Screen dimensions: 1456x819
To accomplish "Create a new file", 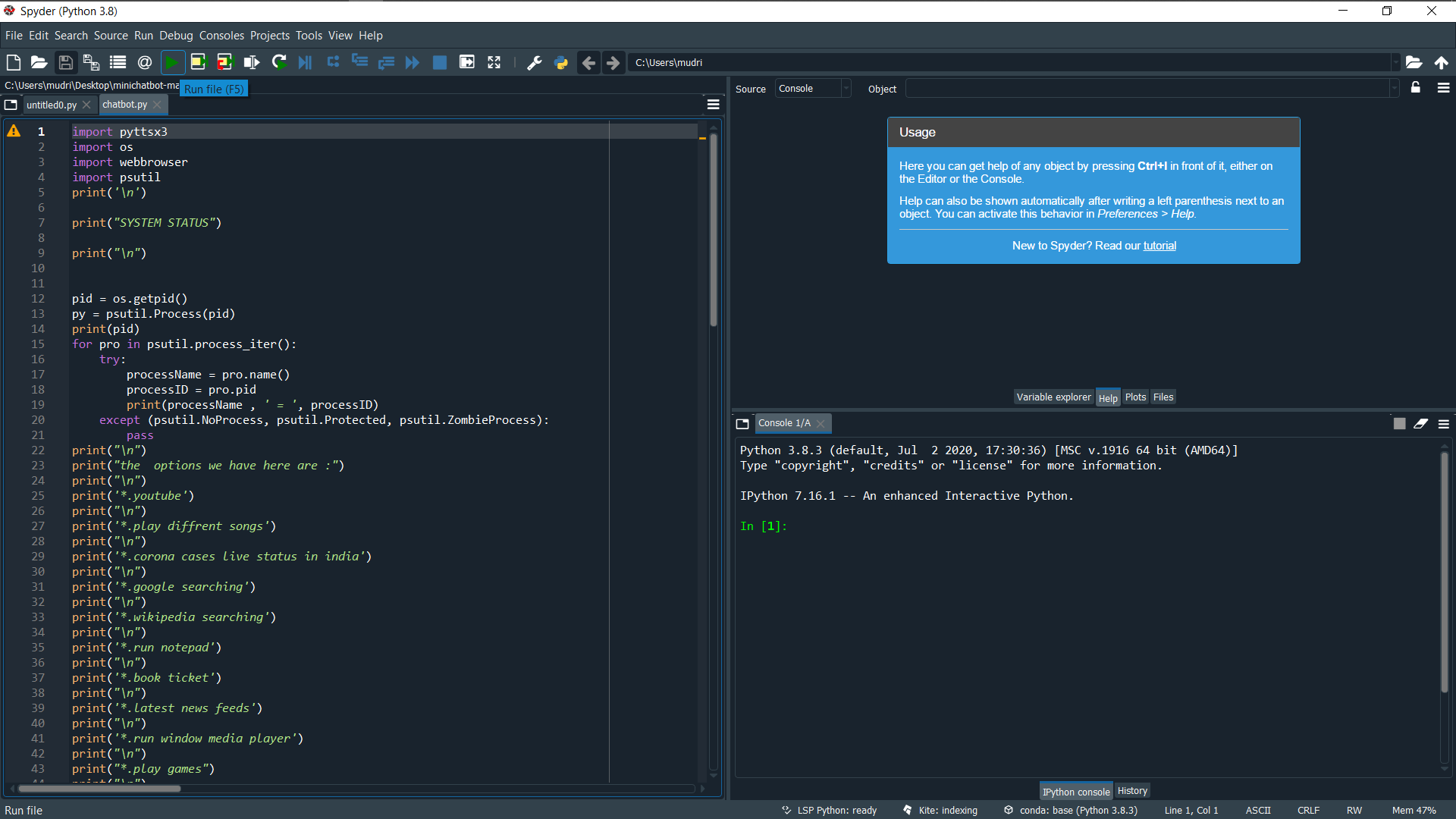I will tap(13, 62).
